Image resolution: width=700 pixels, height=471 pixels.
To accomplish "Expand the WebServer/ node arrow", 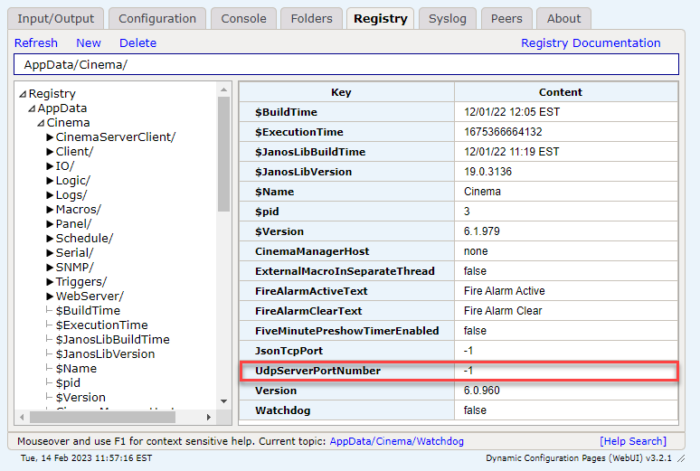I will 50,296.
